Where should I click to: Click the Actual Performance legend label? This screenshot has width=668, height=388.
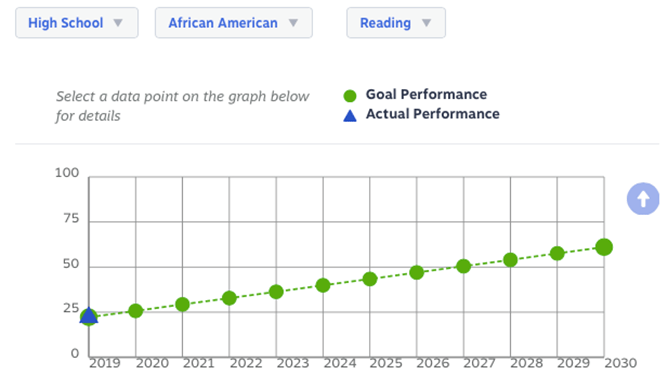pos(432,114)
